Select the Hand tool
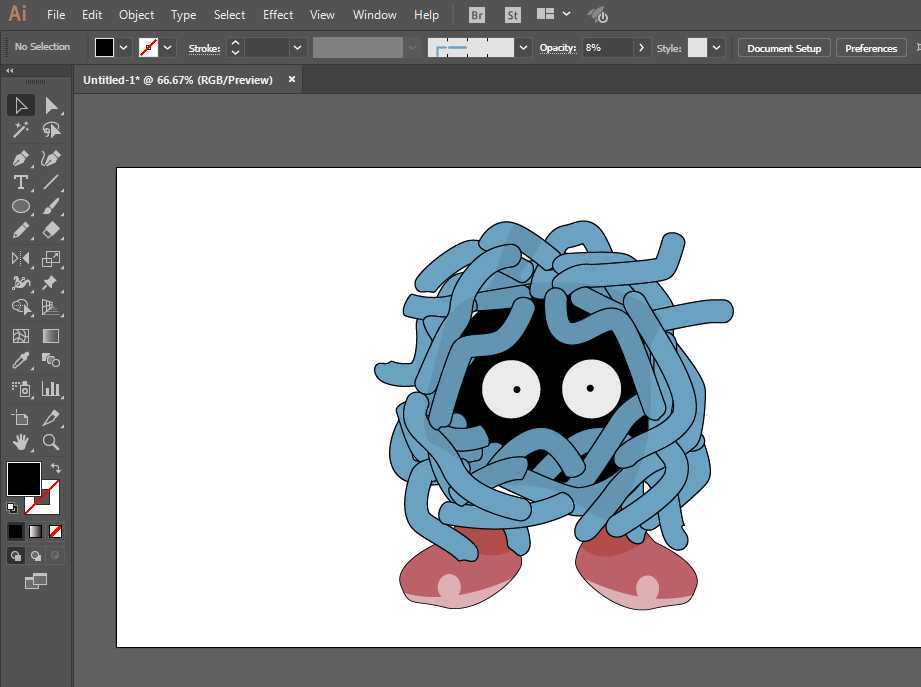The image size is (921, 687). [20, 442]
